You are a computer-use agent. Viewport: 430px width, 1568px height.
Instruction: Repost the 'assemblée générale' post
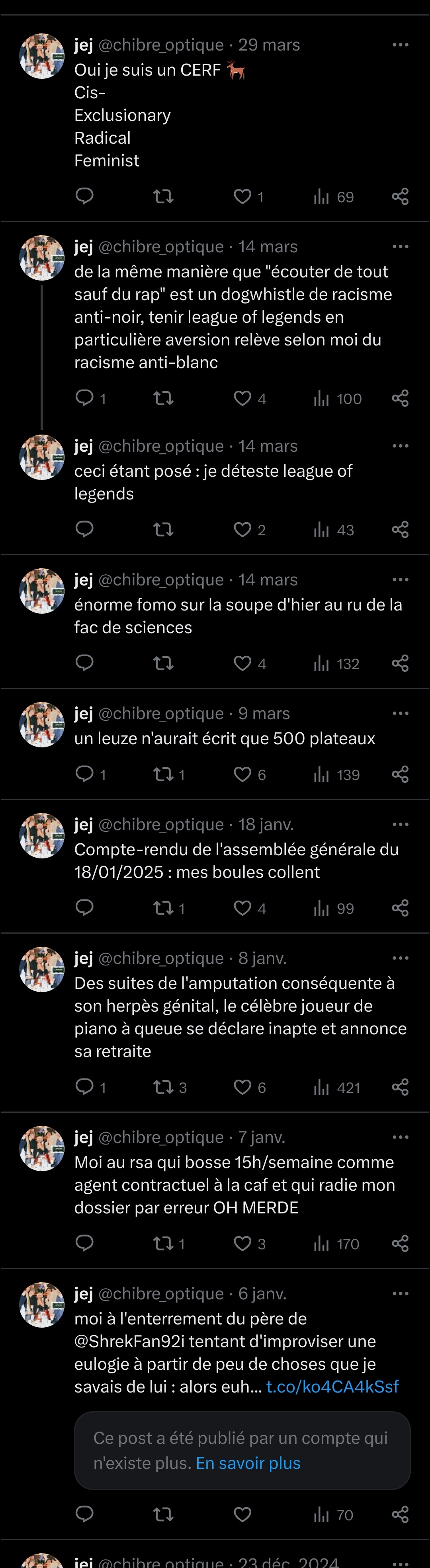[163, 908]
